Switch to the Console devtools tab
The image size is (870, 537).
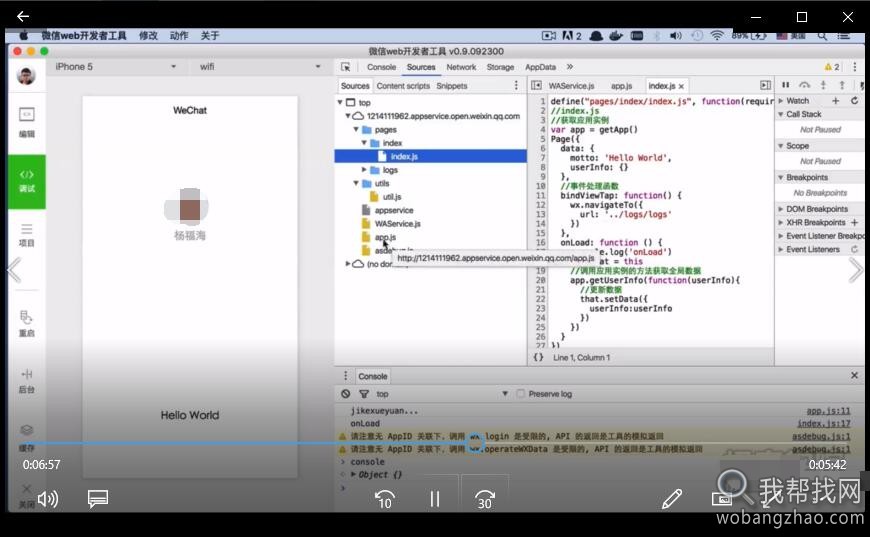click(x=381, y=67)
